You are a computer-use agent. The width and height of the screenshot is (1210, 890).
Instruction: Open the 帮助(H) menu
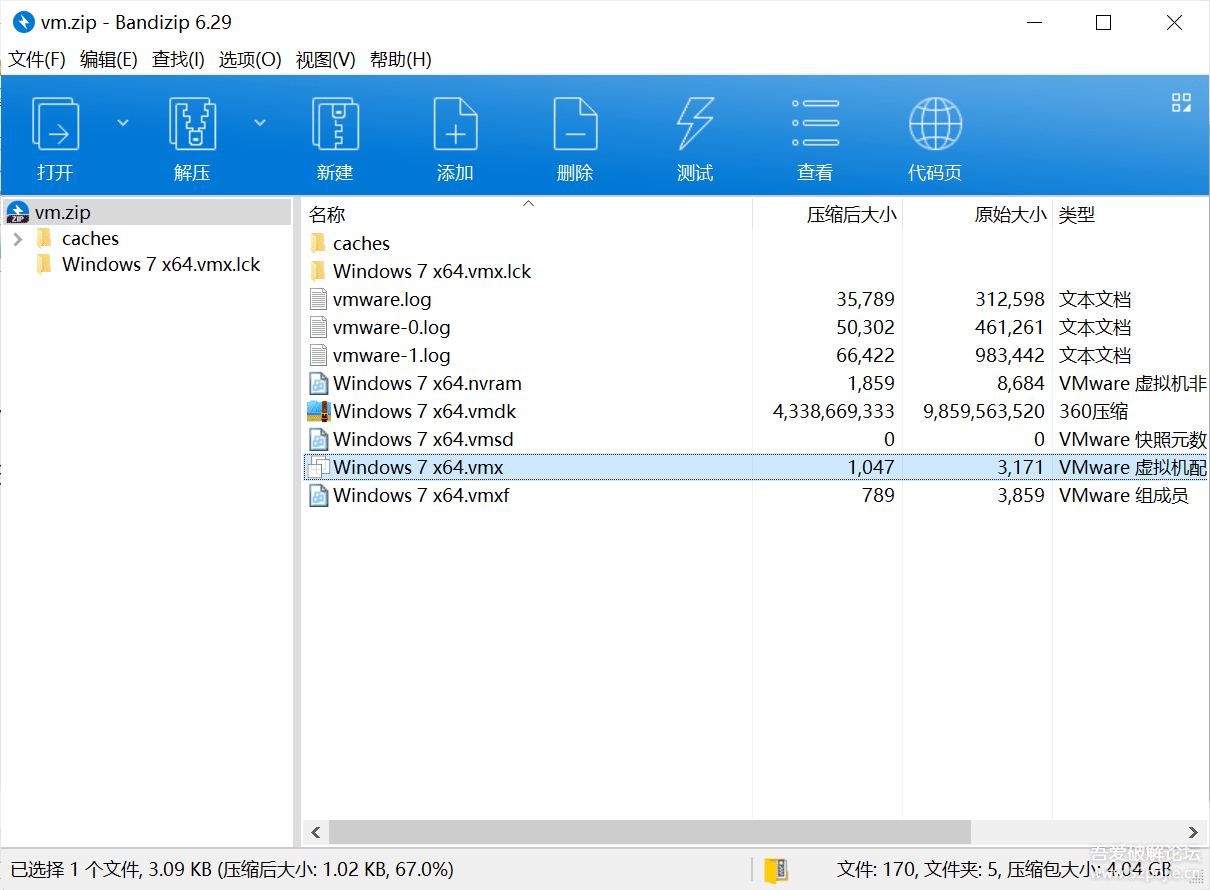point(400,60)
